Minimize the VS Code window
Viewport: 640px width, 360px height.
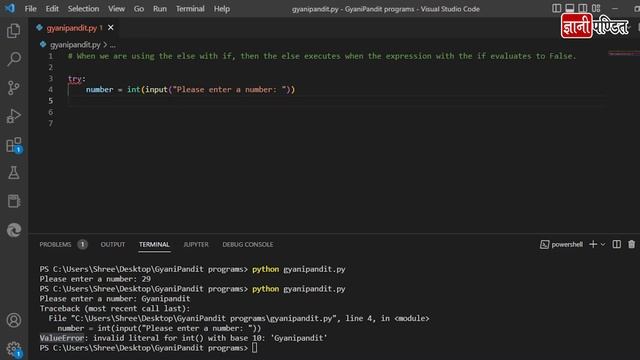click(615, 8)
